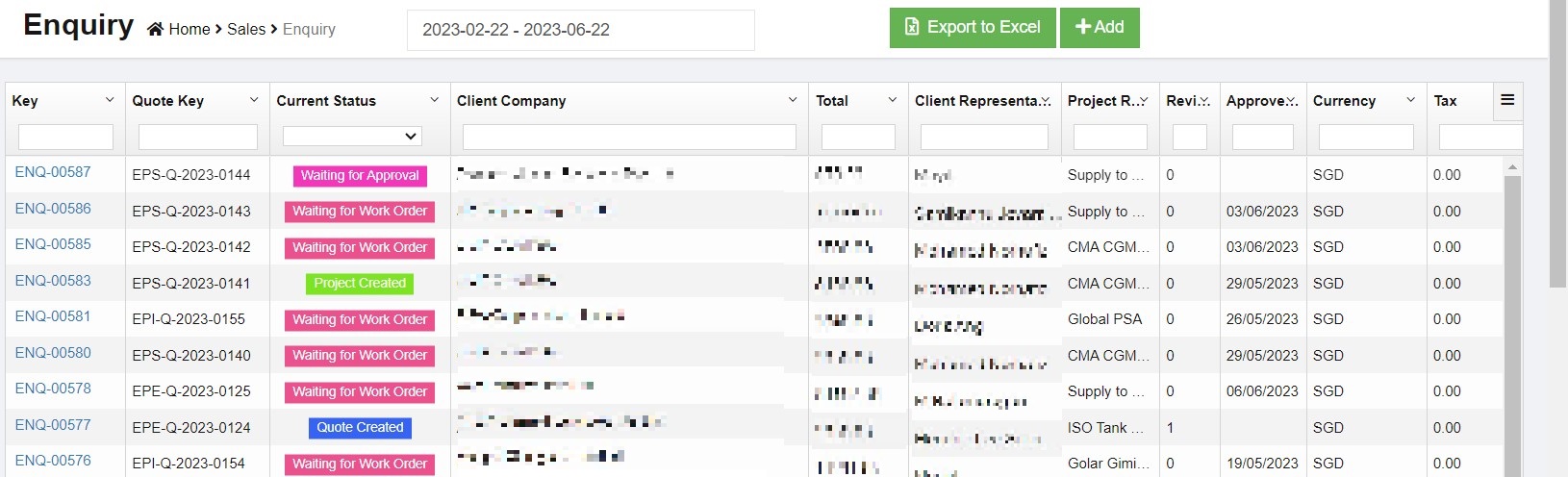Click the Sales breadcrumb link
Screen dimensions: 1568x477
coord(246,30)
